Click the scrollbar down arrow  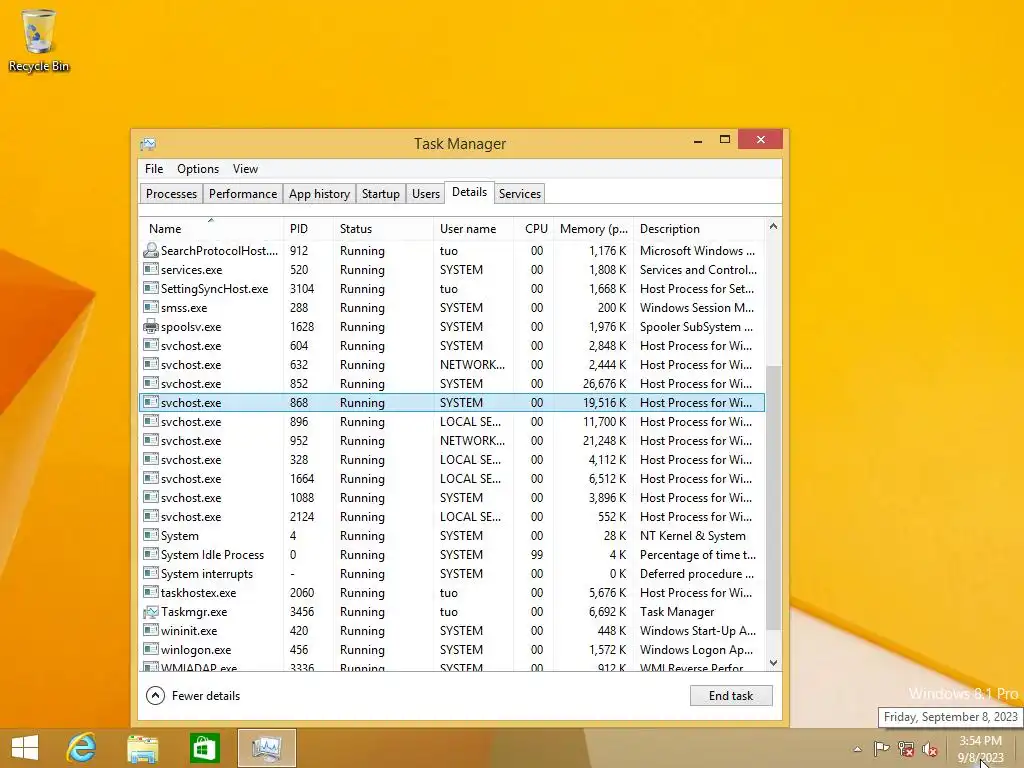pyautogui.click(x=773, y=663)
